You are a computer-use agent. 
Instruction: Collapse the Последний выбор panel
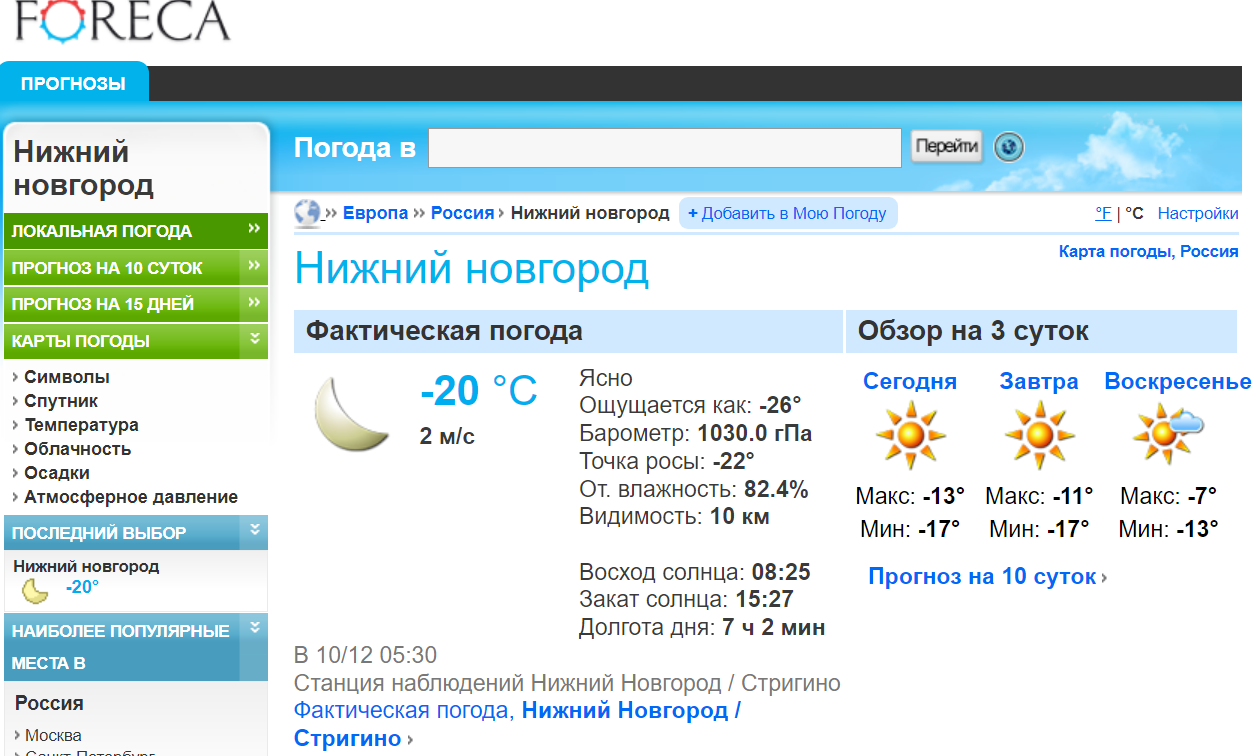[x=254, y=531]
